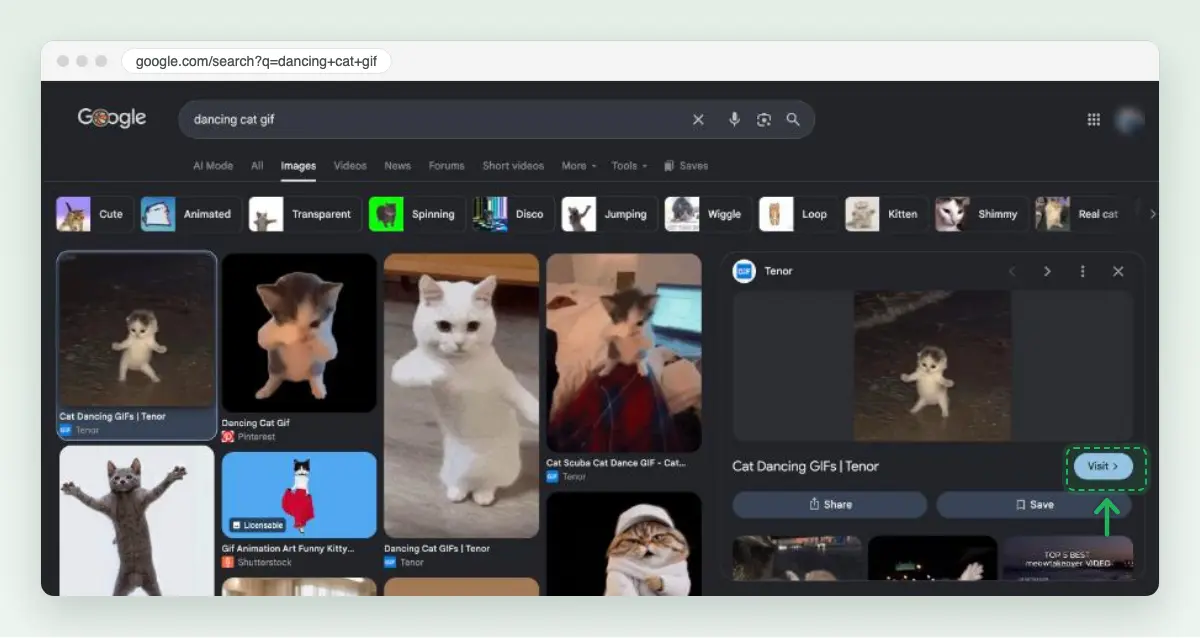
Task: Select the Loop filter chip
Action: [798, 214]
